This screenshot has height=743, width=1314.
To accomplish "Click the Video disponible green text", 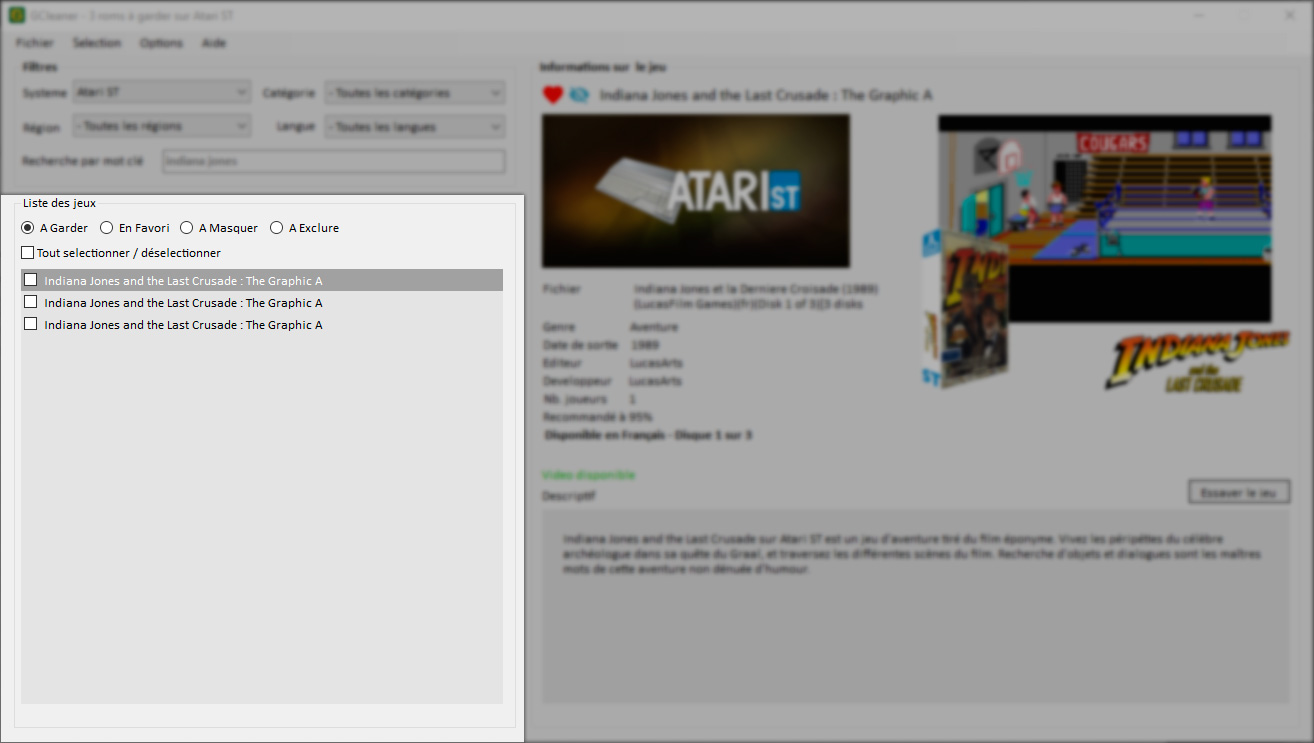I will click(x=589, y=475).
